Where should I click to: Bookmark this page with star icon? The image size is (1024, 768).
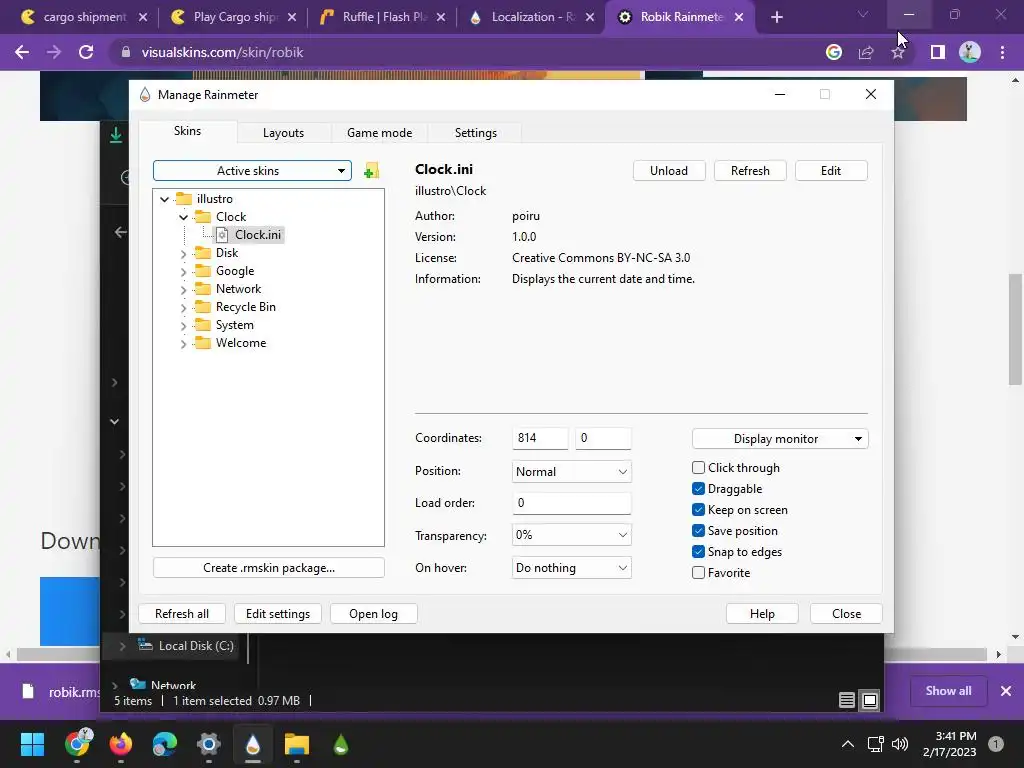898,52
